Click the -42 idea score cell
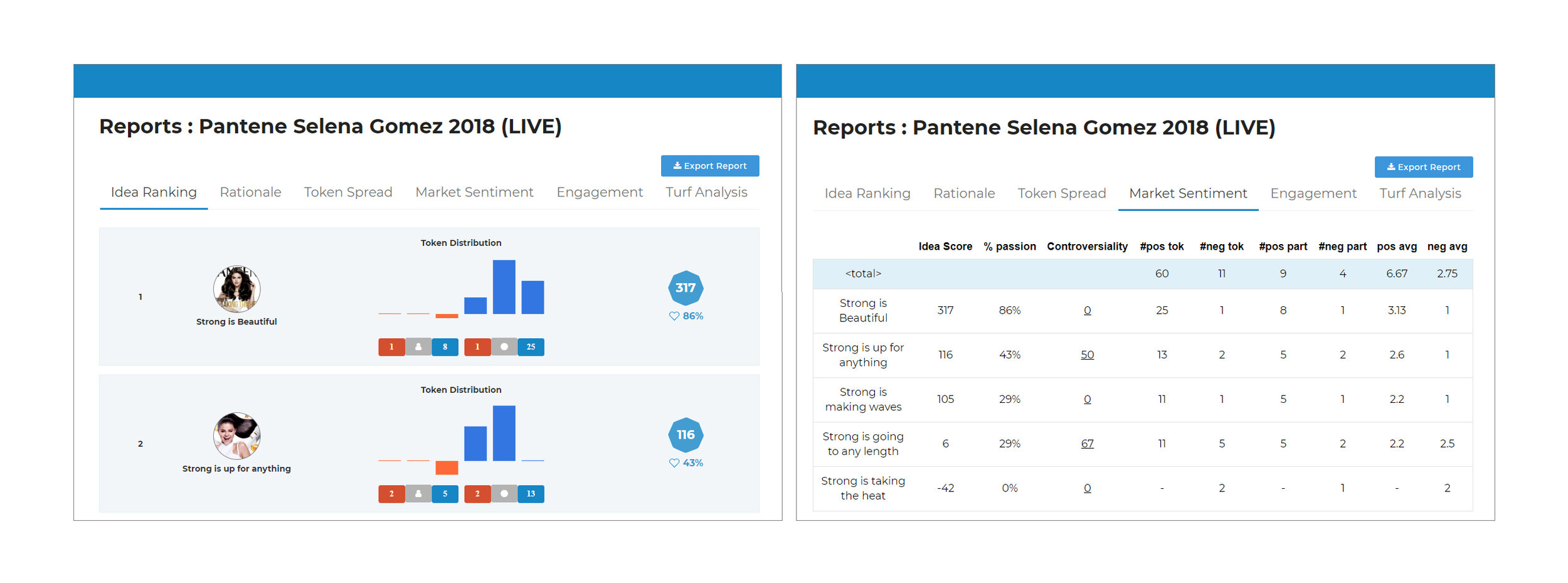 click(x=945, y=488)
